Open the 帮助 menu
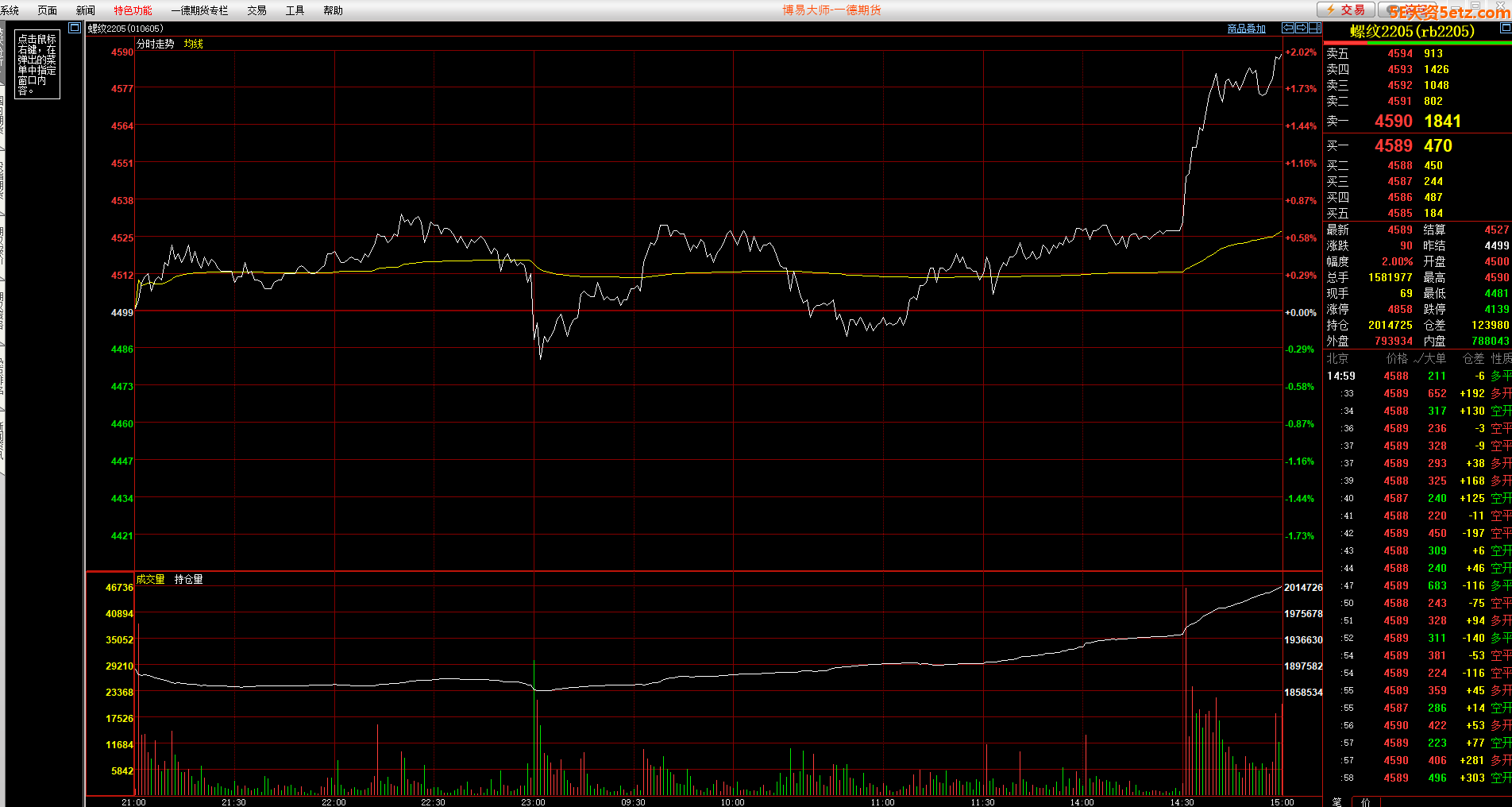Image resolution: width=1512 pixels, height=807 pixels. pyautogui.click(x=333, y=10)
